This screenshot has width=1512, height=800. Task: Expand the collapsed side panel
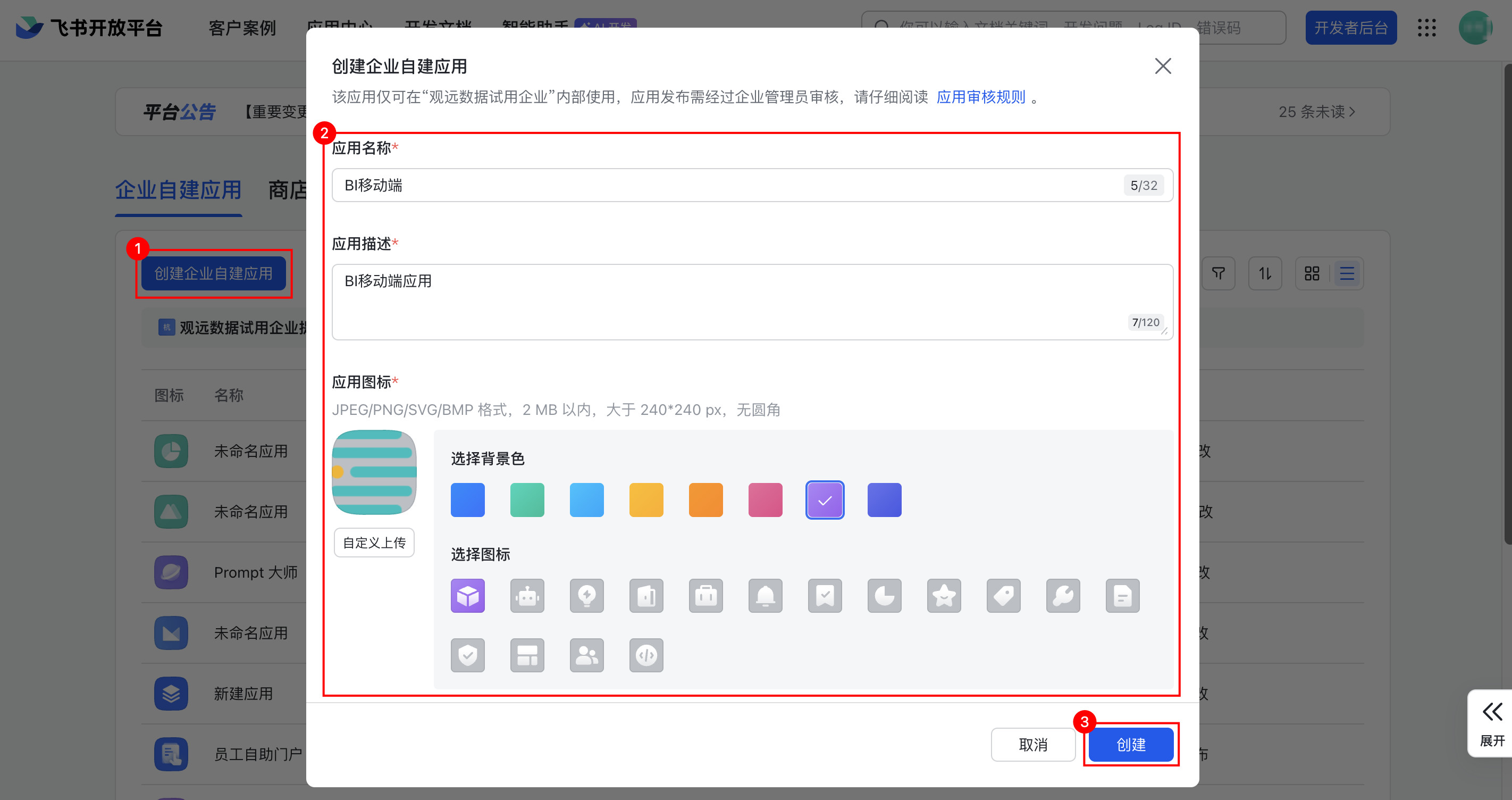[1491, 723]
